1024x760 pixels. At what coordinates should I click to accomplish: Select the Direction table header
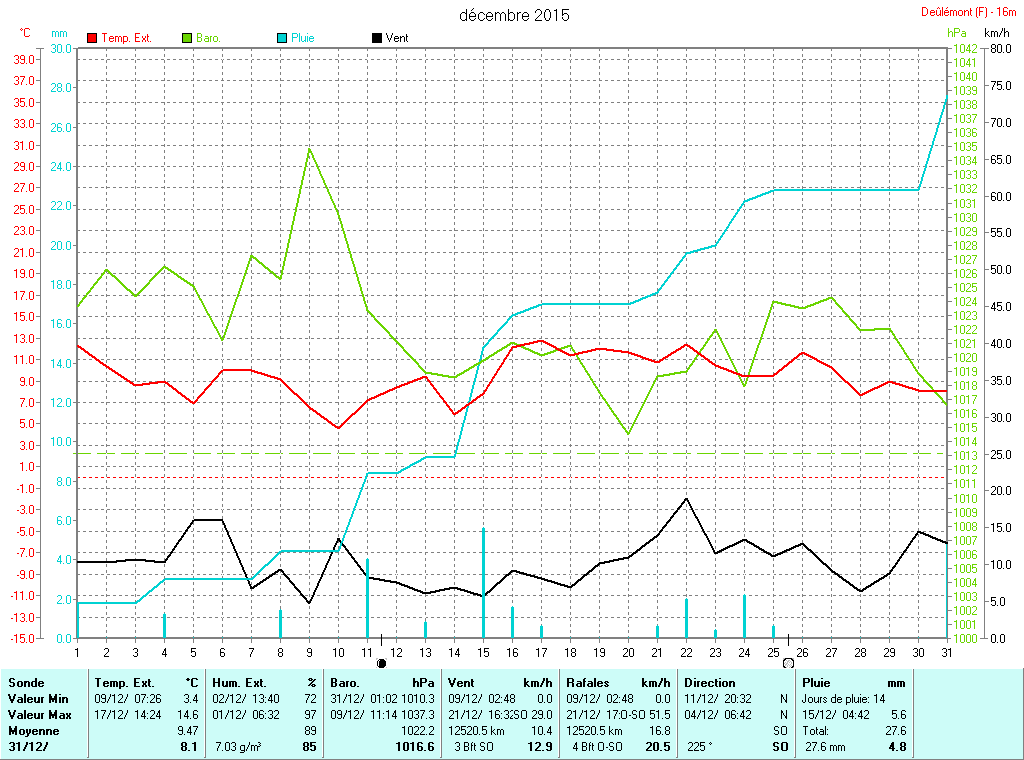point(710,682)
